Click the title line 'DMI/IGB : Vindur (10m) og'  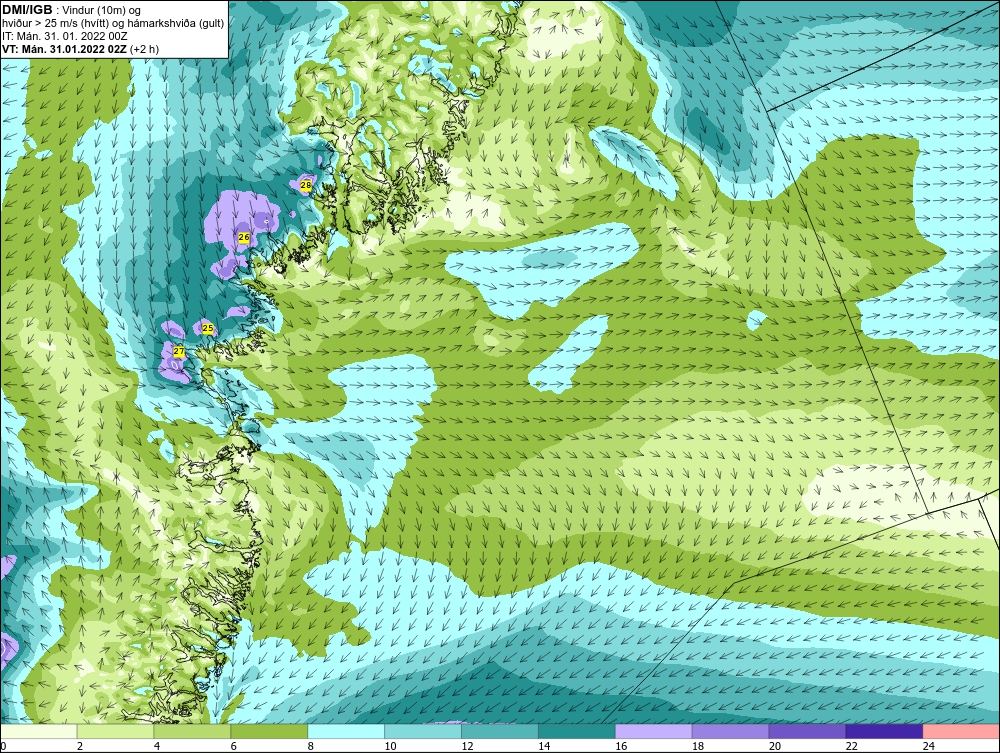(x=72, y=10)
